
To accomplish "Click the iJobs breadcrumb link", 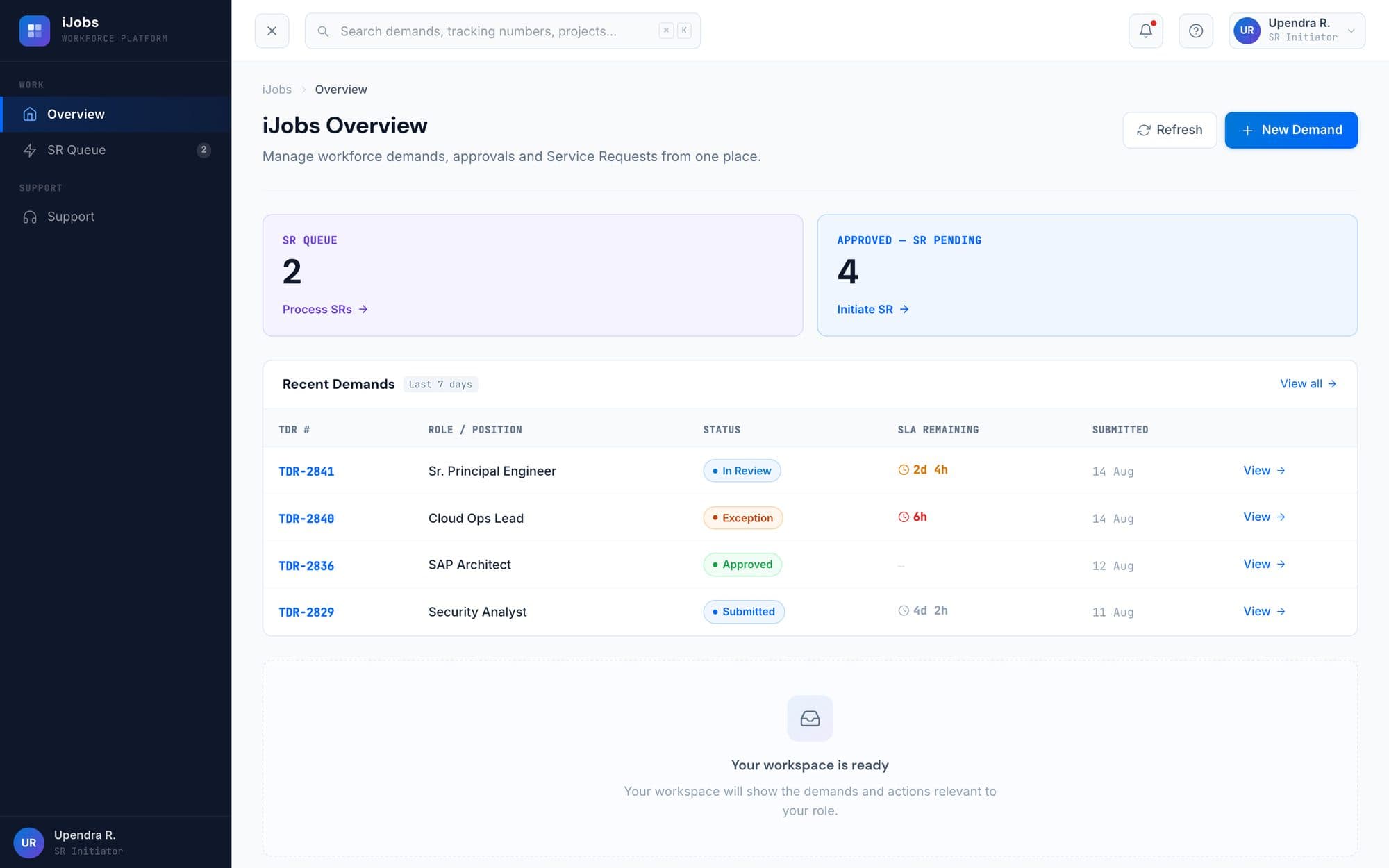I will 276,90.
